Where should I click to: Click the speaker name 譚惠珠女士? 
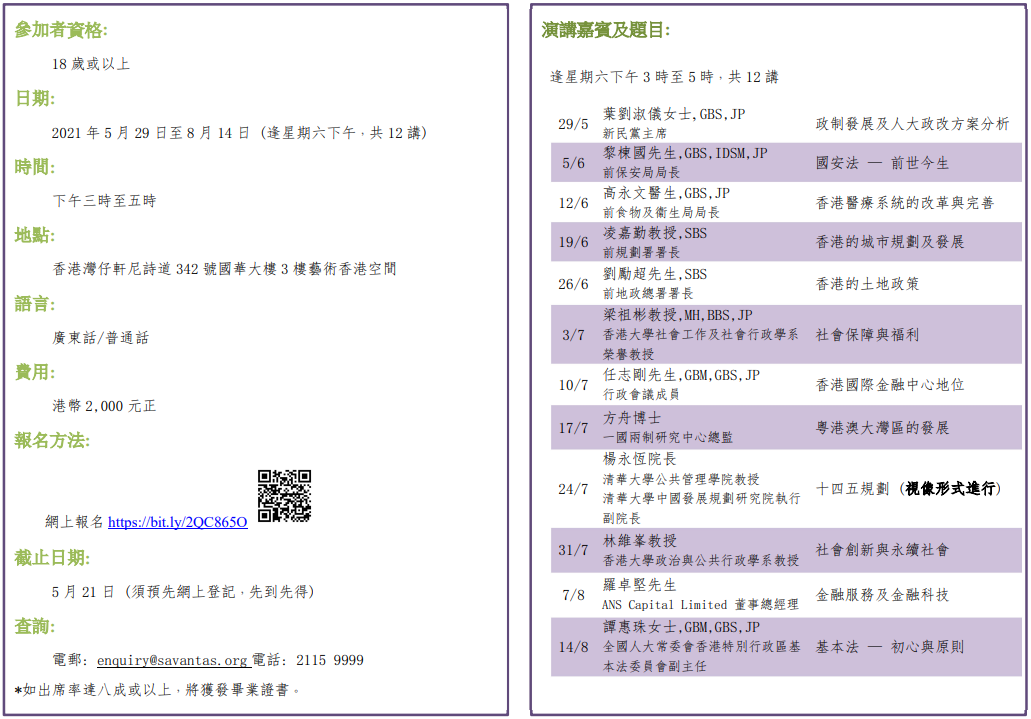(x=641, y=627)
